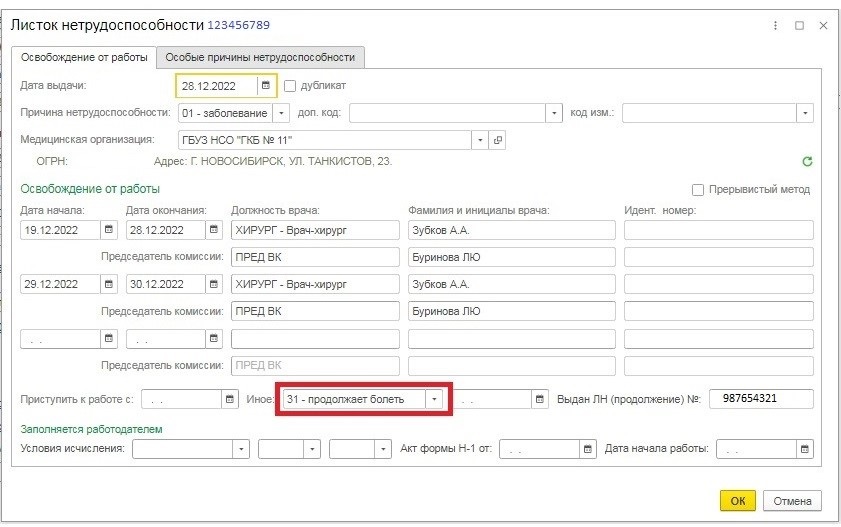841x527 pixels.
Task: Expand first Условия исчисления dropdown
Action: [x=241, y=449]
